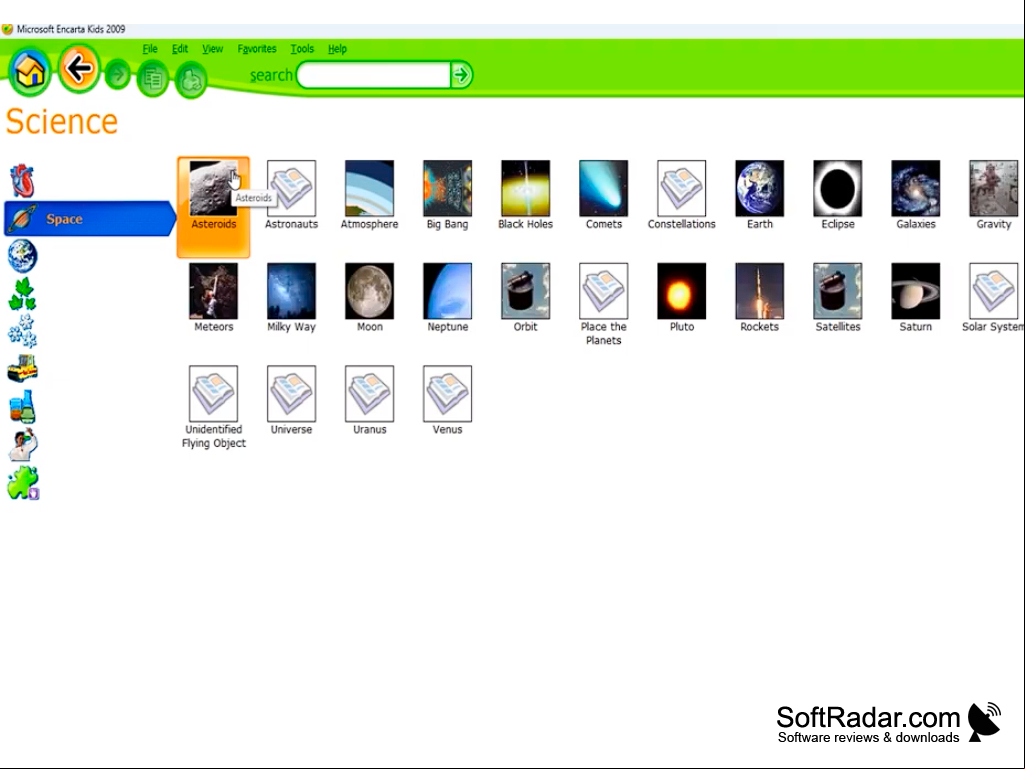This screenshot has height=769, width=1025.
Task: Open Place the Planets activity
Action: pos(603,304)
